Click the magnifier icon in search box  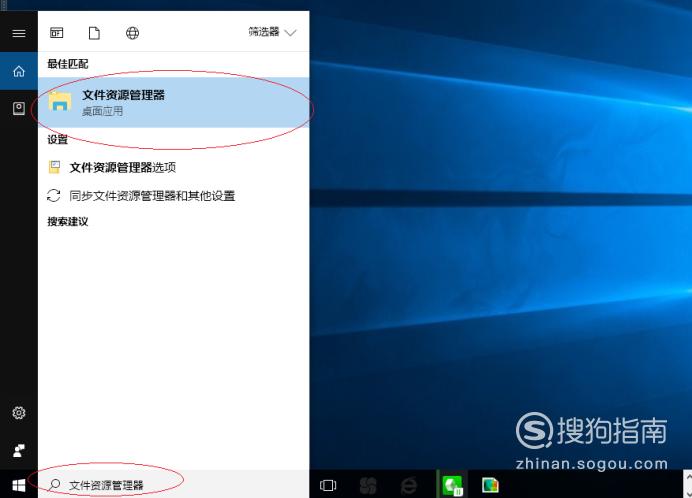click(55, 484)
